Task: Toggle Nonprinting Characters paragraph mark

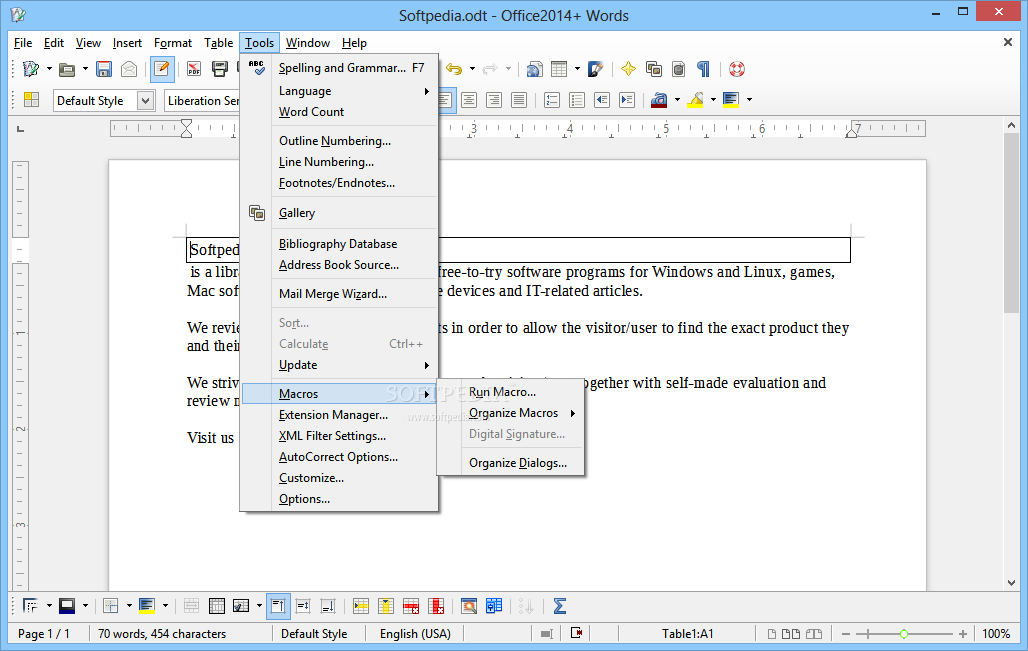Action: click(703, 69)
